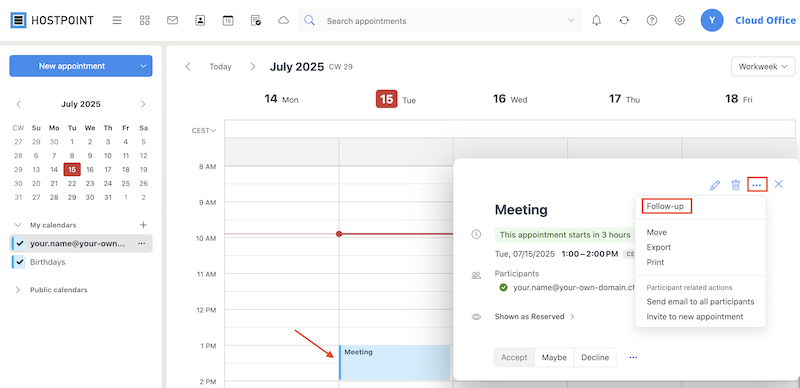
Task: Delete the Meeting with trash icon
Action: tap(735, 185)
